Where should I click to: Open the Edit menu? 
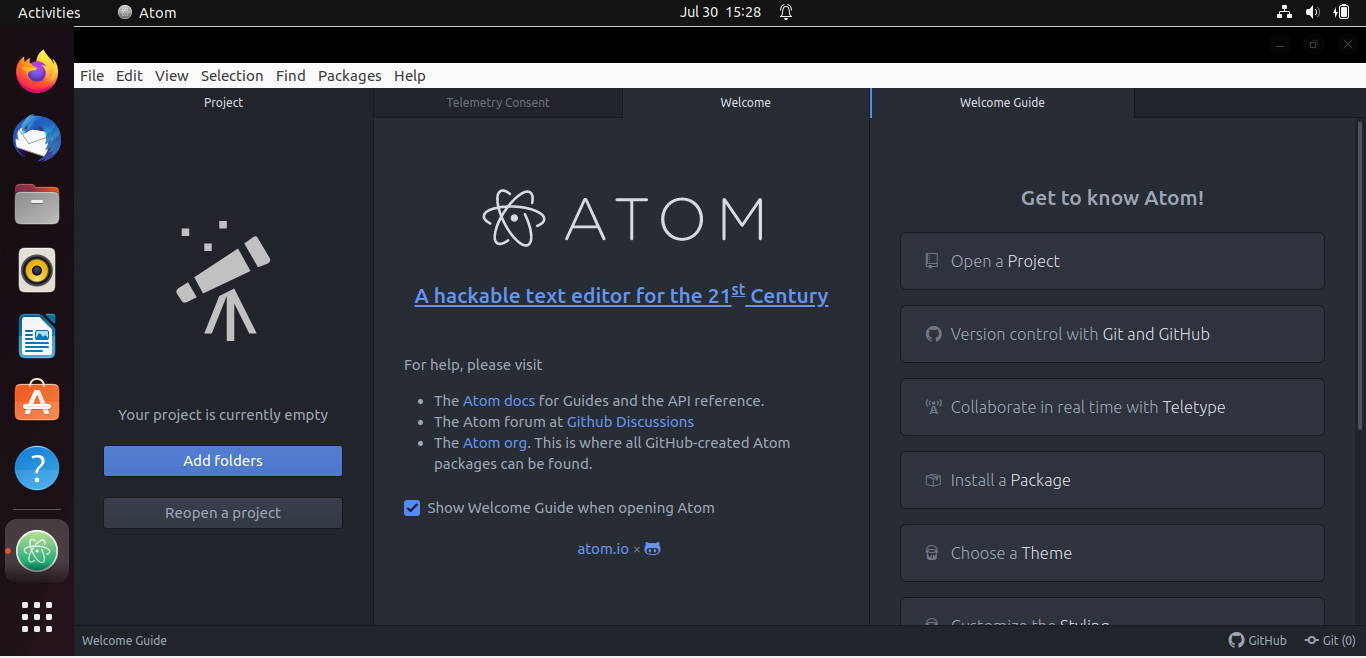tap(129, 76)
